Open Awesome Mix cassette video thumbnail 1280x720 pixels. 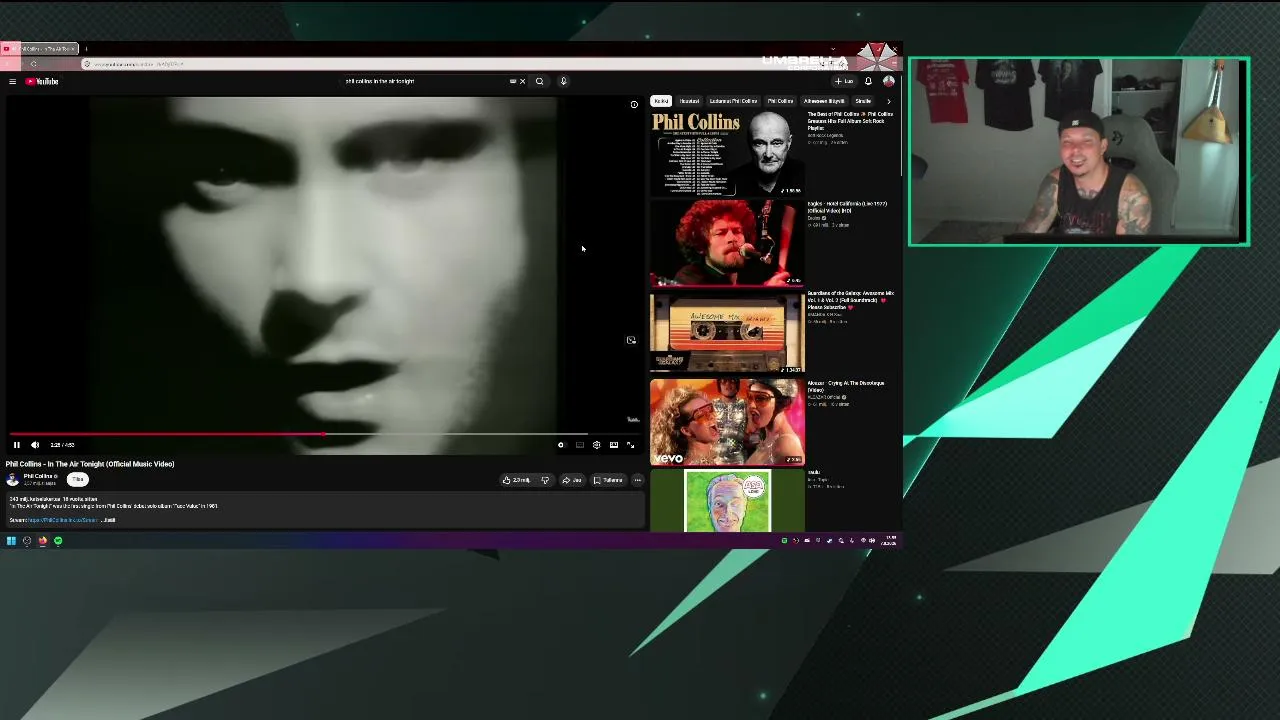pyautogui.click(x=727, y=332)
